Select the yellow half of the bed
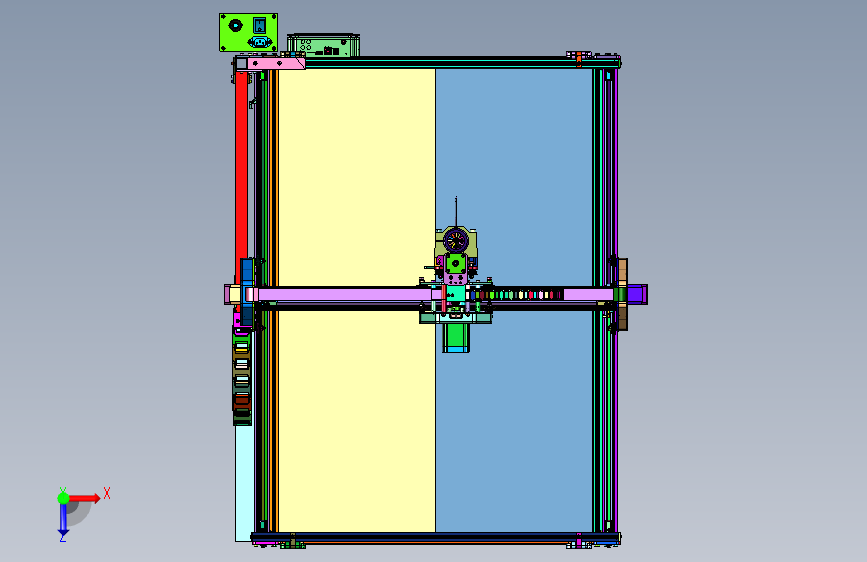The image size is (867, 562). tap(357, 177)
